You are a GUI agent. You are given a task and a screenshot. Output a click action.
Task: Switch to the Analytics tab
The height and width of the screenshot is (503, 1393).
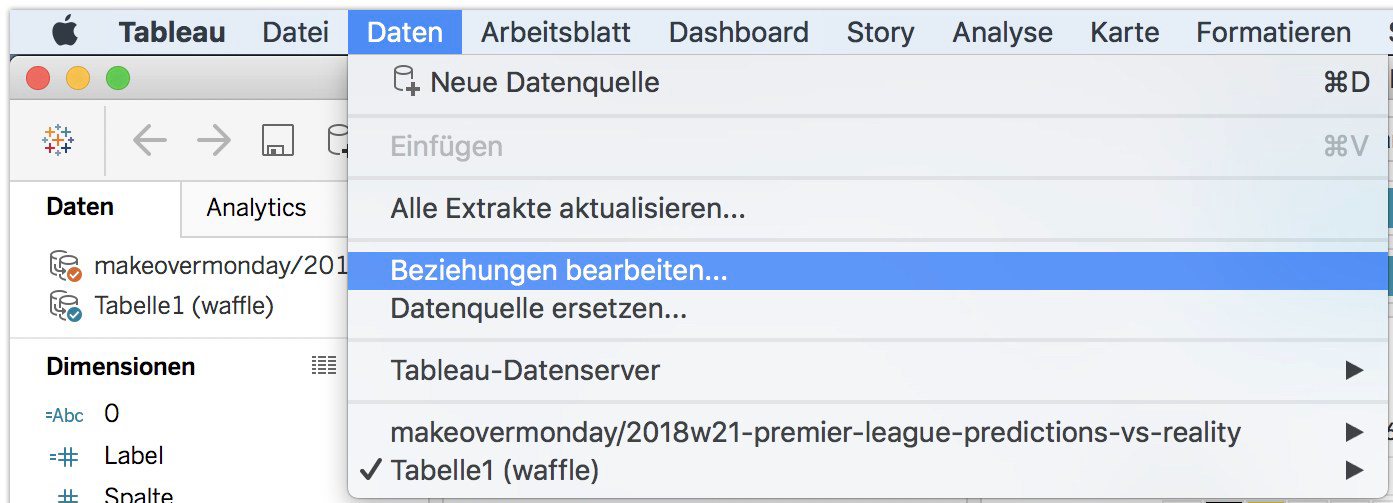point(256,208)
